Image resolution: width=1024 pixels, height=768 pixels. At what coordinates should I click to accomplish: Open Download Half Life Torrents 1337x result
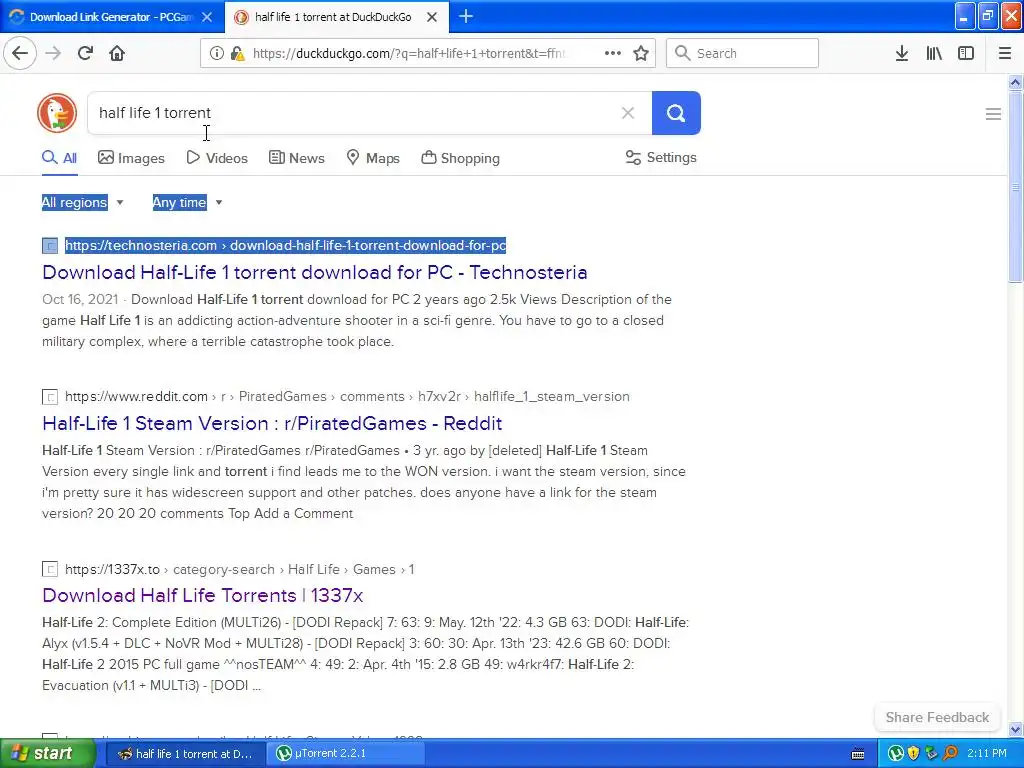click(x=202, y=596)
